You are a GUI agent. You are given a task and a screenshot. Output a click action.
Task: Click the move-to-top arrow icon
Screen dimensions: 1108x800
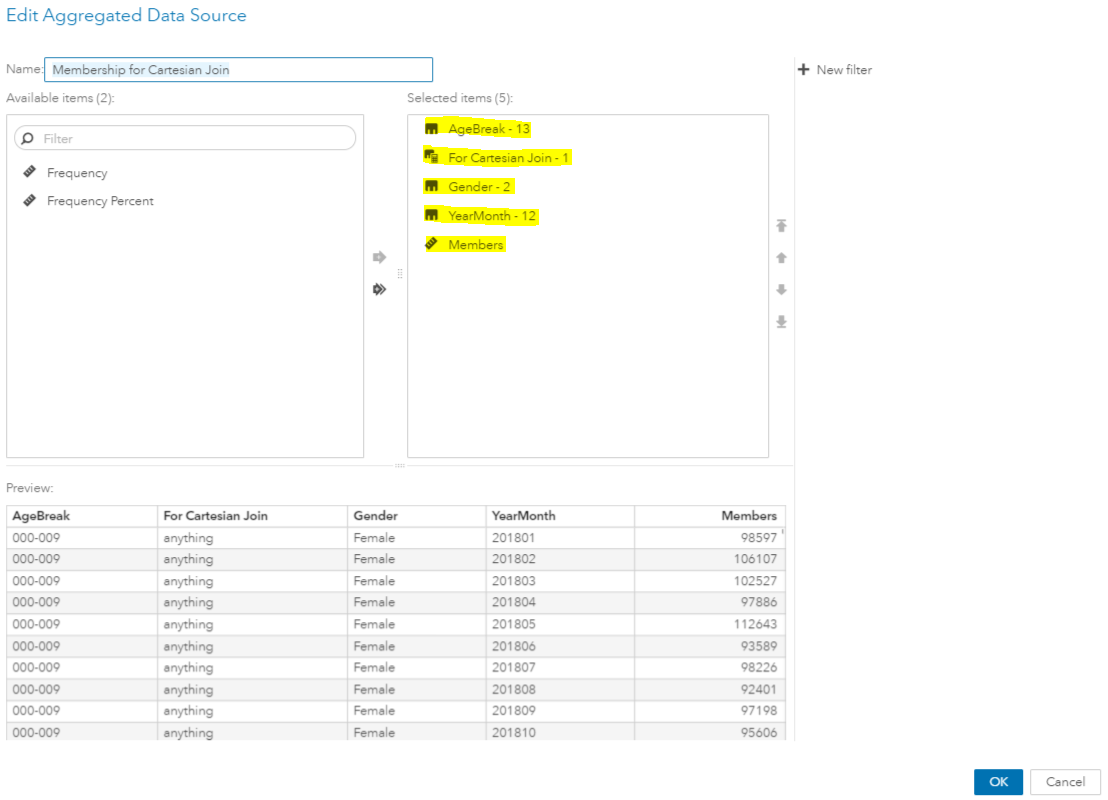(x=780, y=226)
